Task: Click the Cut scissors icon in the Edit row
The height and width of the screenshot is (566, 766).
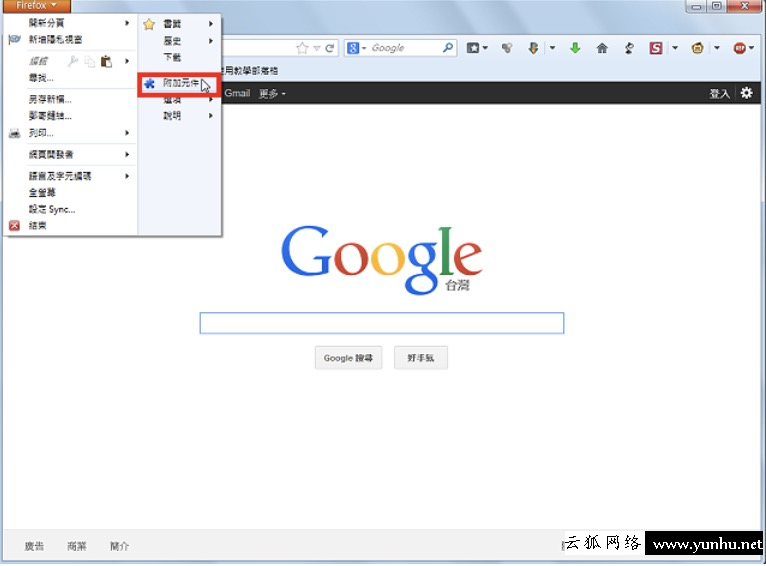Action: click(x=73, y=61)
